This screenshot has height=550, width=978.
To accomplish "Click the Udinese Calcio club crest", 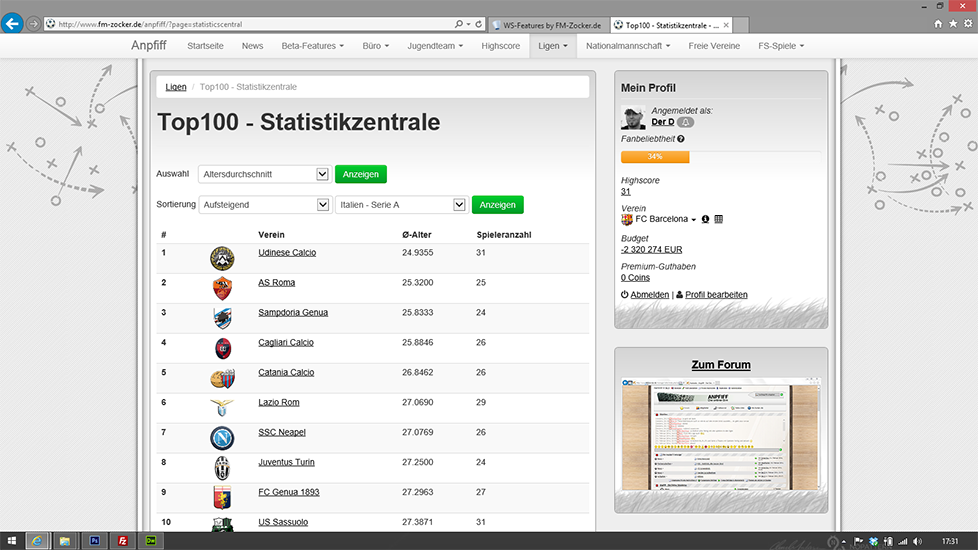I will click(x=222, y=258).
